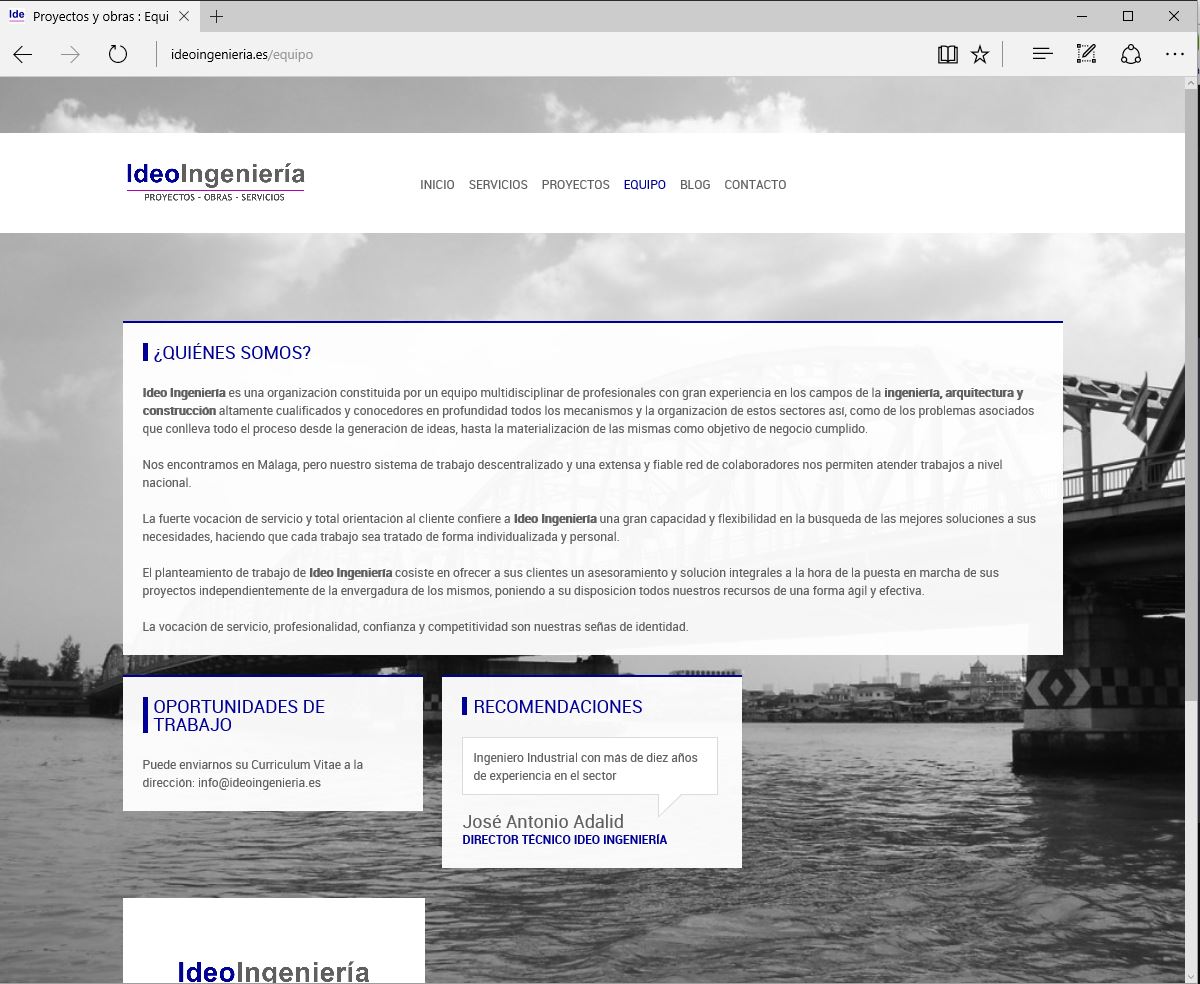Open Reading view book icon
This screenshot has height=984, width=1200.
coord(947,55)
